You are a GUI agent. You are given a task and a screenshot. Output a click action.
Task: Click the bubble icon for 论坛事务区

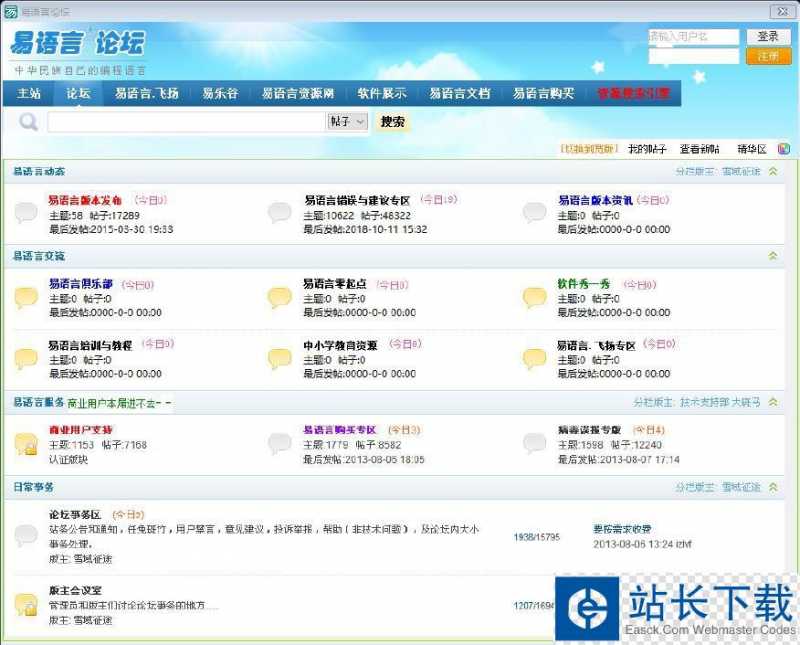click(x=26, y=535)
